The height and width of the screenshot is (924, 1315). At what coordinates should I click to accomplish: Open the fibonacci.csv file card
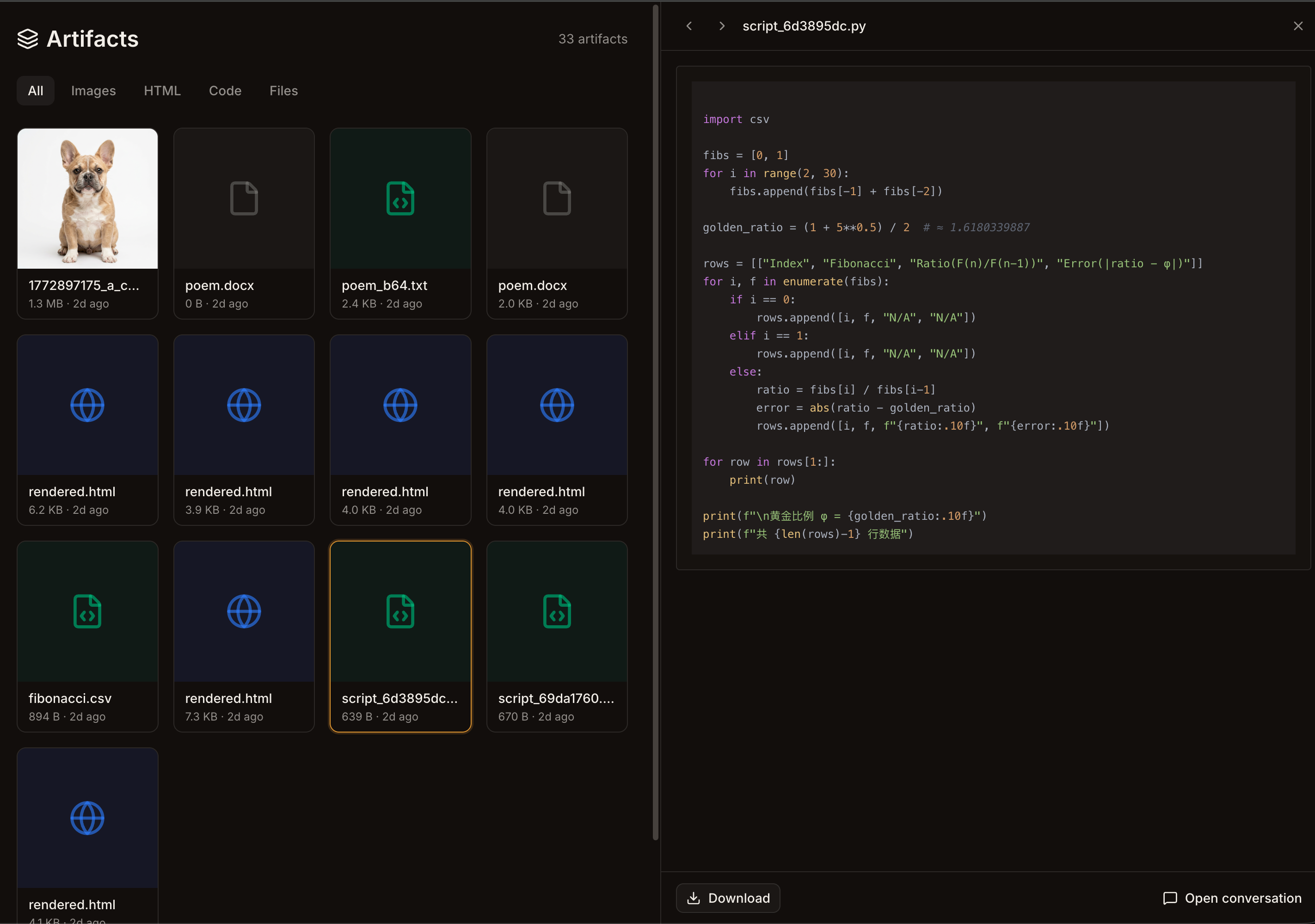88,636
